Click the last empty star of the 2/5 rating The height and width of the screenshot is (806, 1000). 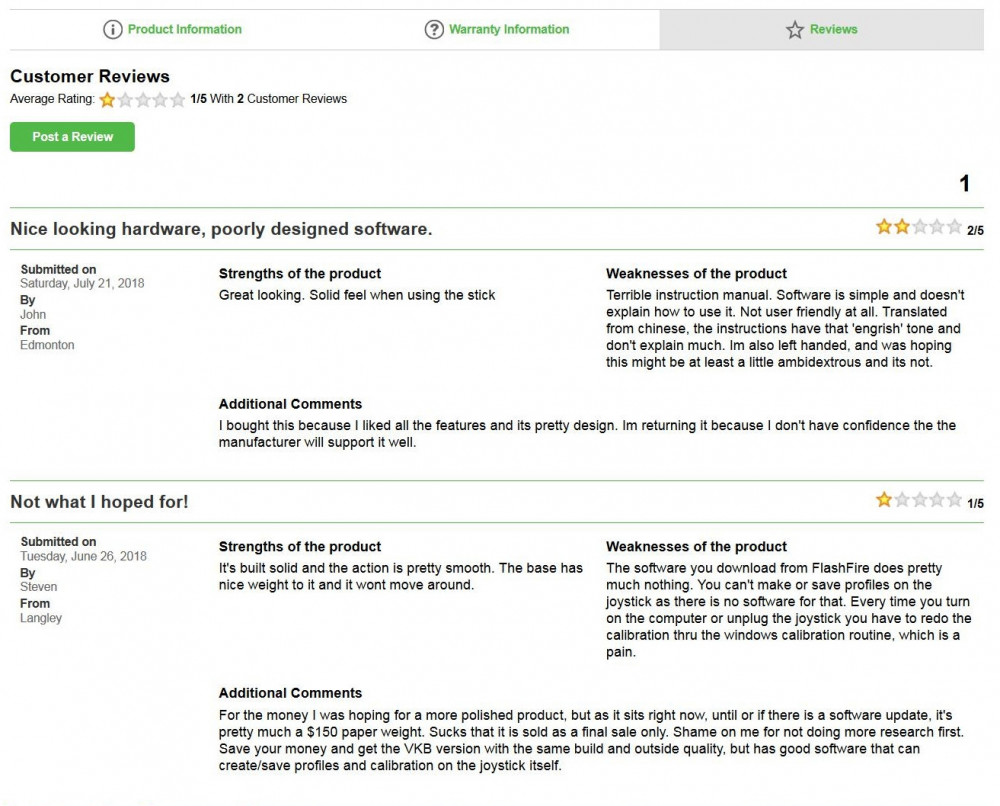tap(955, 227)
